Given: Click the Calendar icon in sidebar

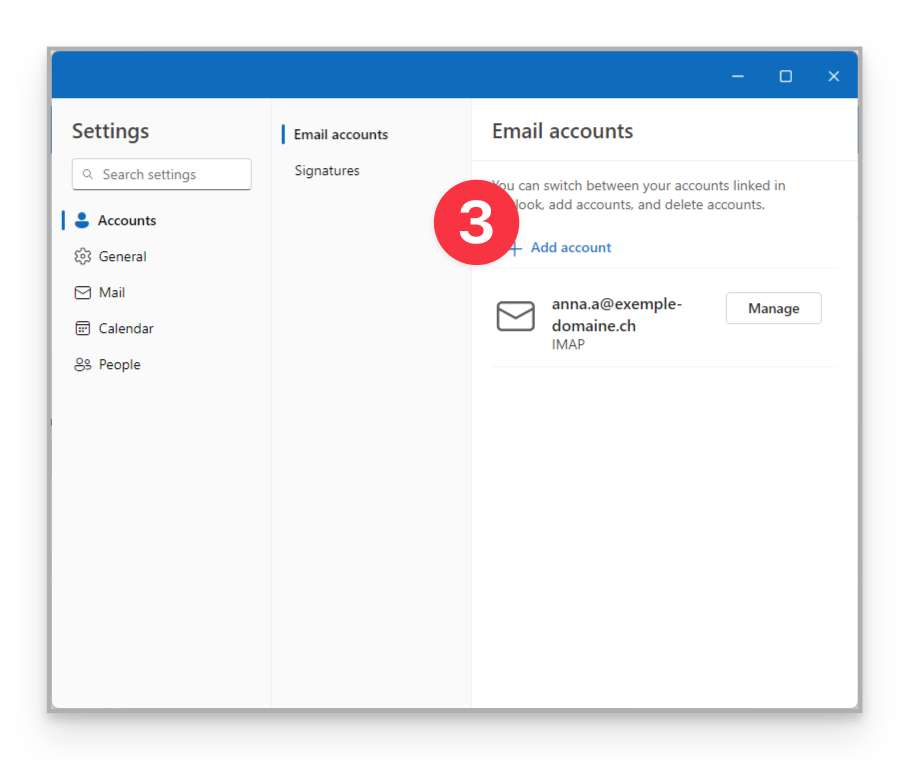Looking at the screenshot, I should click(x=82, y=329).
